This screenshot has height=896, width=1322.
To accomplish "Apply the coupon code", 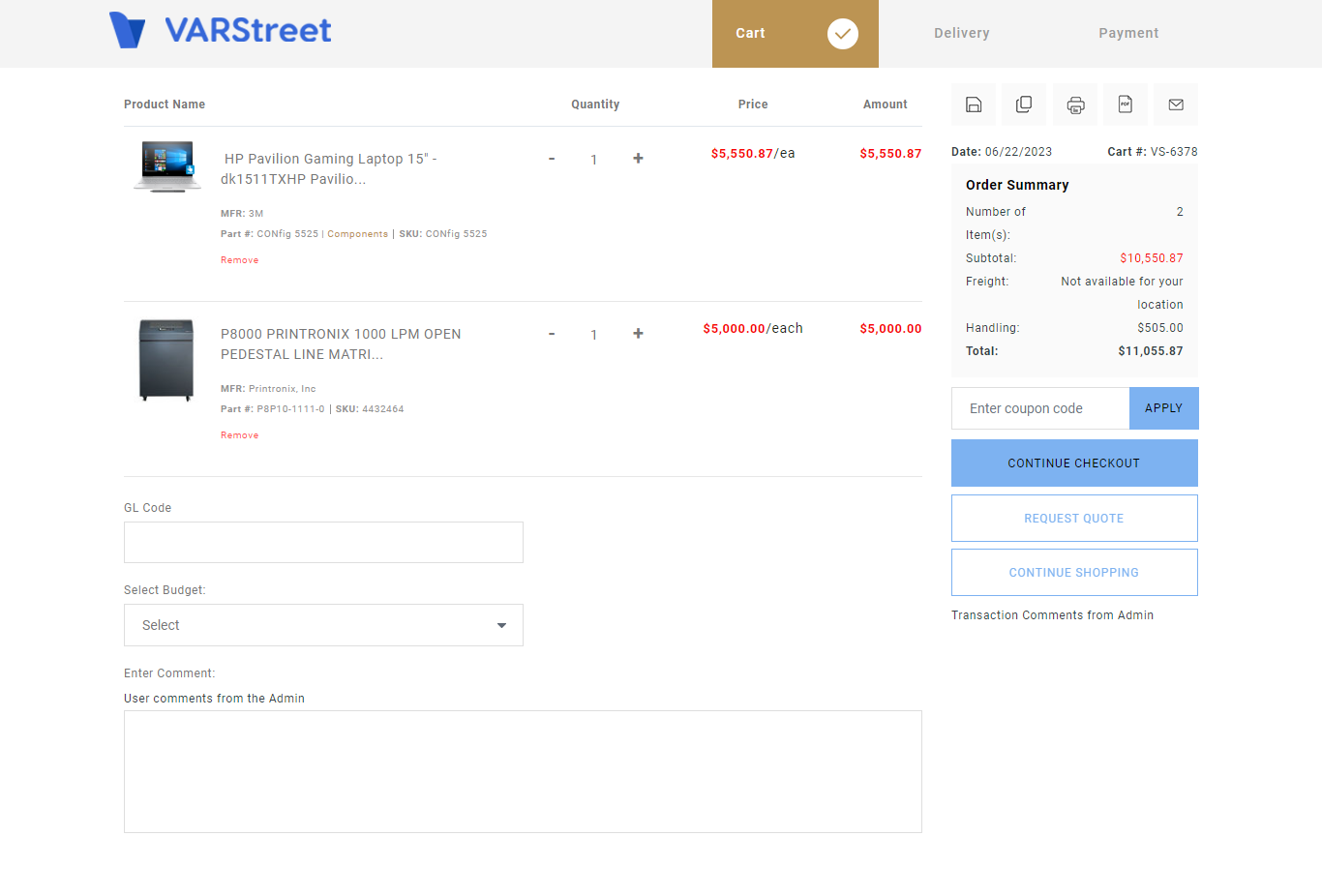I will coord(1163,408).
